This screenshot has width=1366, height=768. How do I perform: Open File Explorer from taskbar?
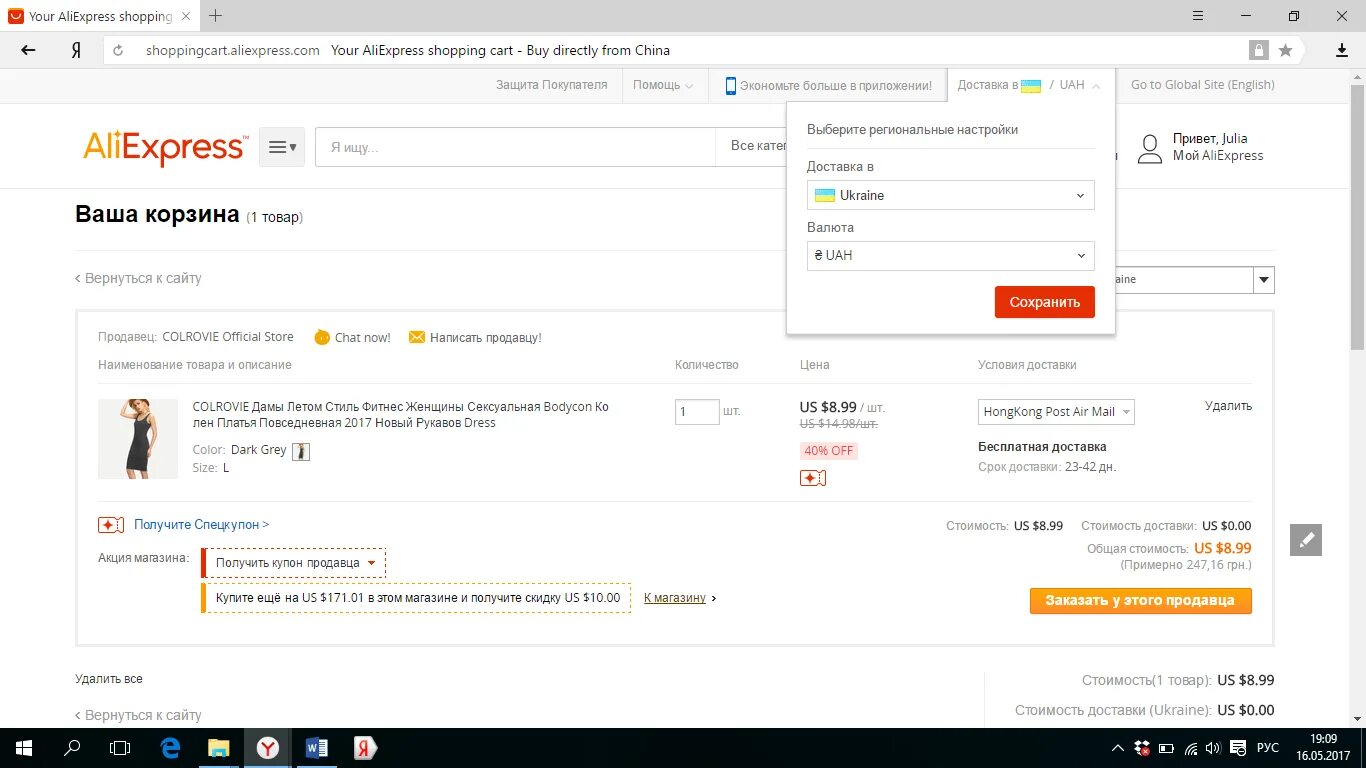click(218, 747)
